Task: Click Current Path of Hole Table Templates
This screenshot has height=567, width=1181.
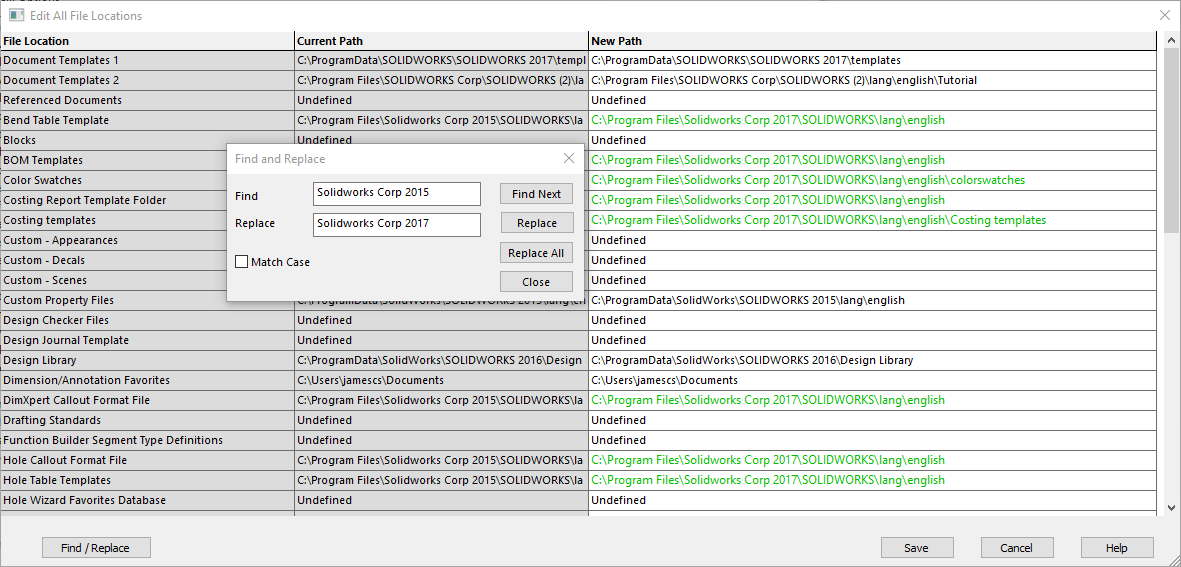Action: pyautogui.click(x=441, y=480)
